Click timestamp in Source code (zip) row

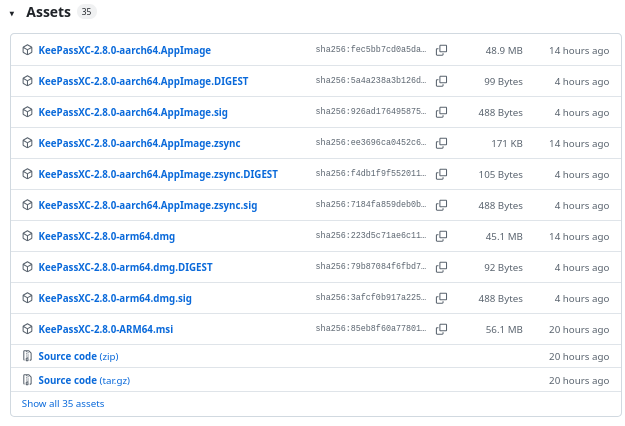[579, 357]
